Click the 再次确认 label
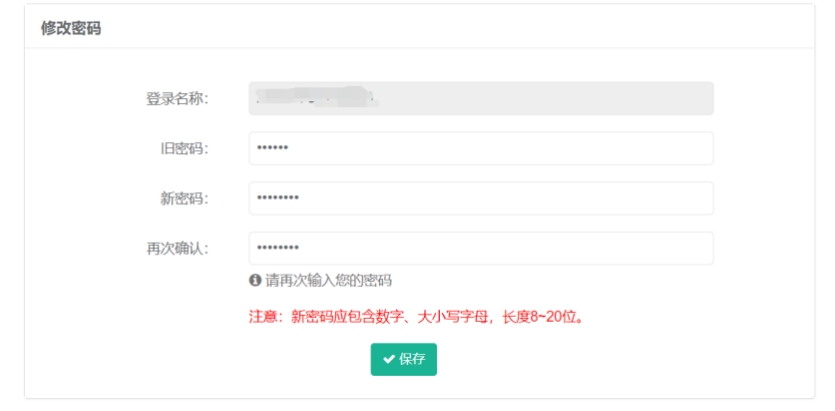 coord(177,249)
